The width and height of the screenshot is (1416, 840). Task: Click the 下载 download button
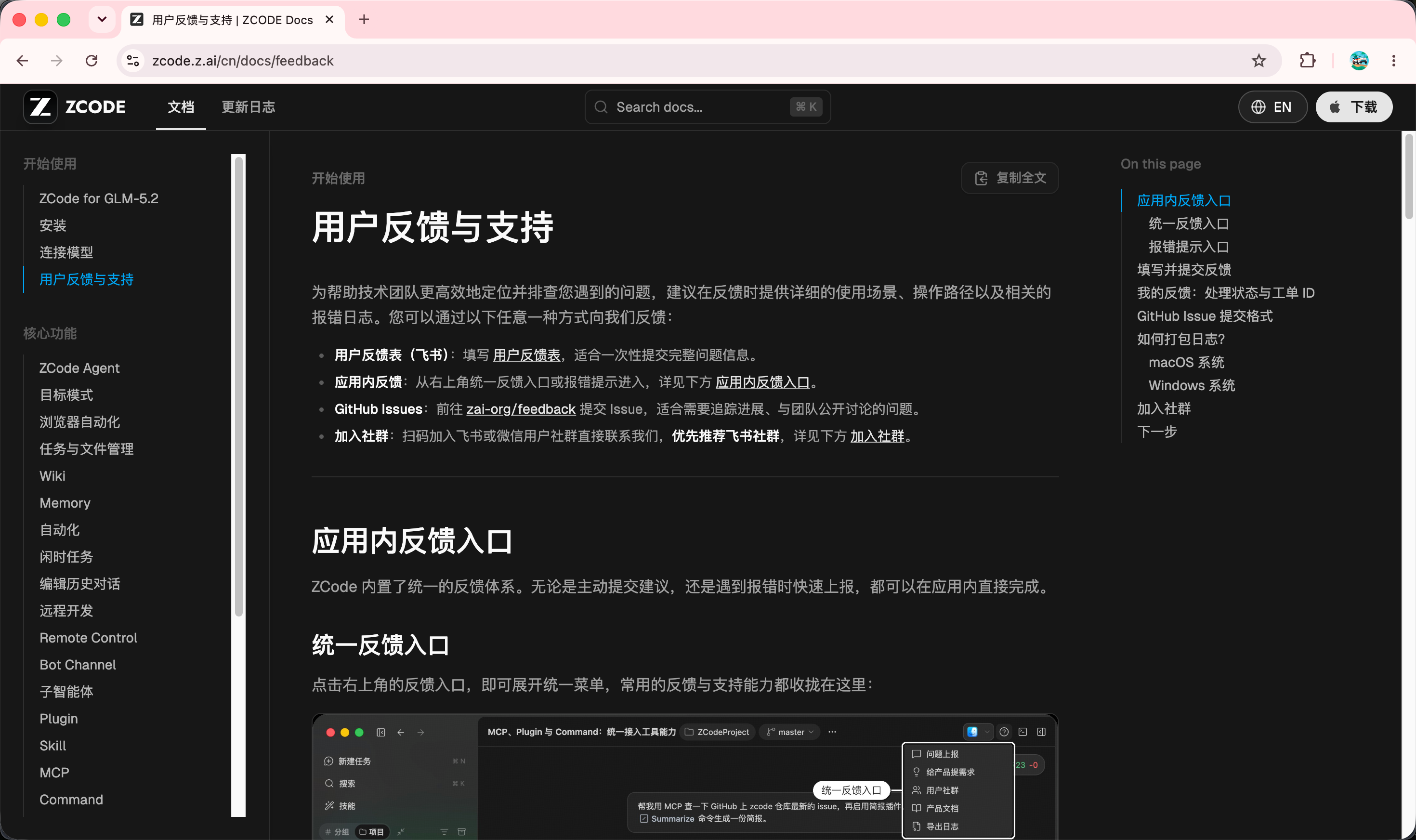1354,107
